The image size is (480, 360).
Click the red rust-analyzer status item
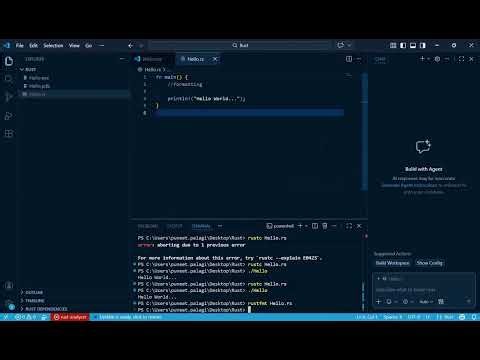pyautogui.click(x=70, y=317)
